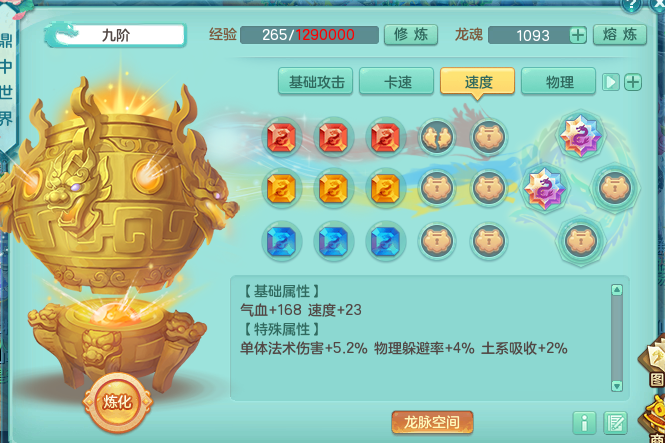Show more scheme tabs with arrow button
This screenshot has height=443, width=665.
click(x=610, y=82)
